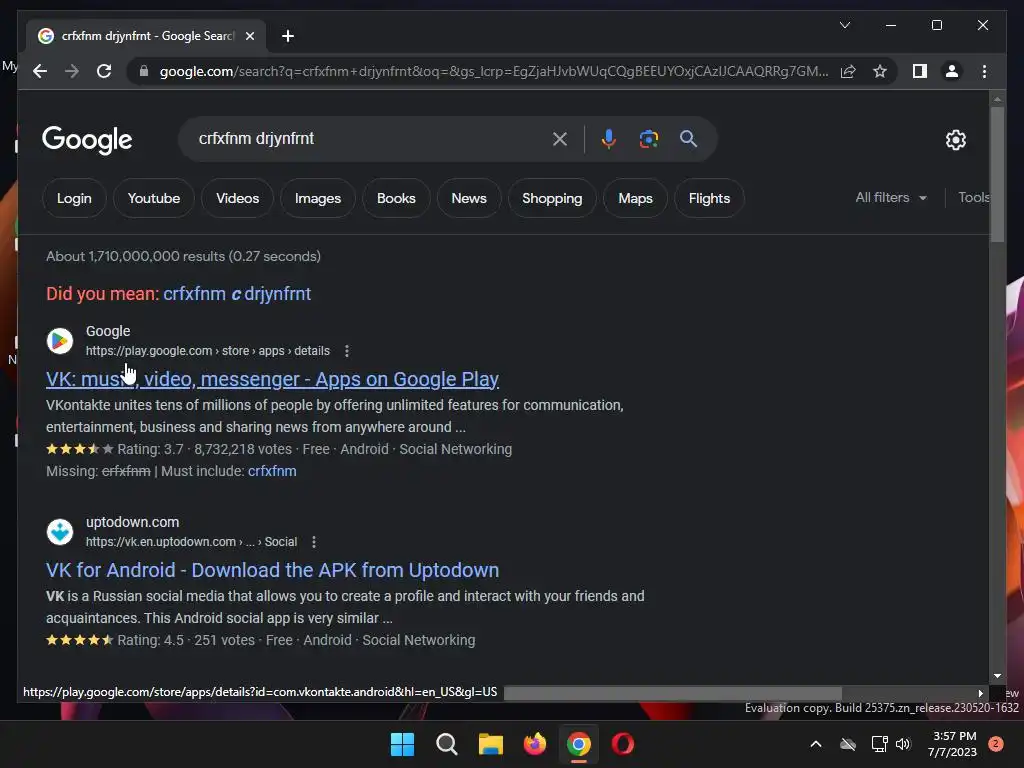Open Chrome's three-dot menu
The width and height of the screenshot is (1024, 768).
click(984, 71)
